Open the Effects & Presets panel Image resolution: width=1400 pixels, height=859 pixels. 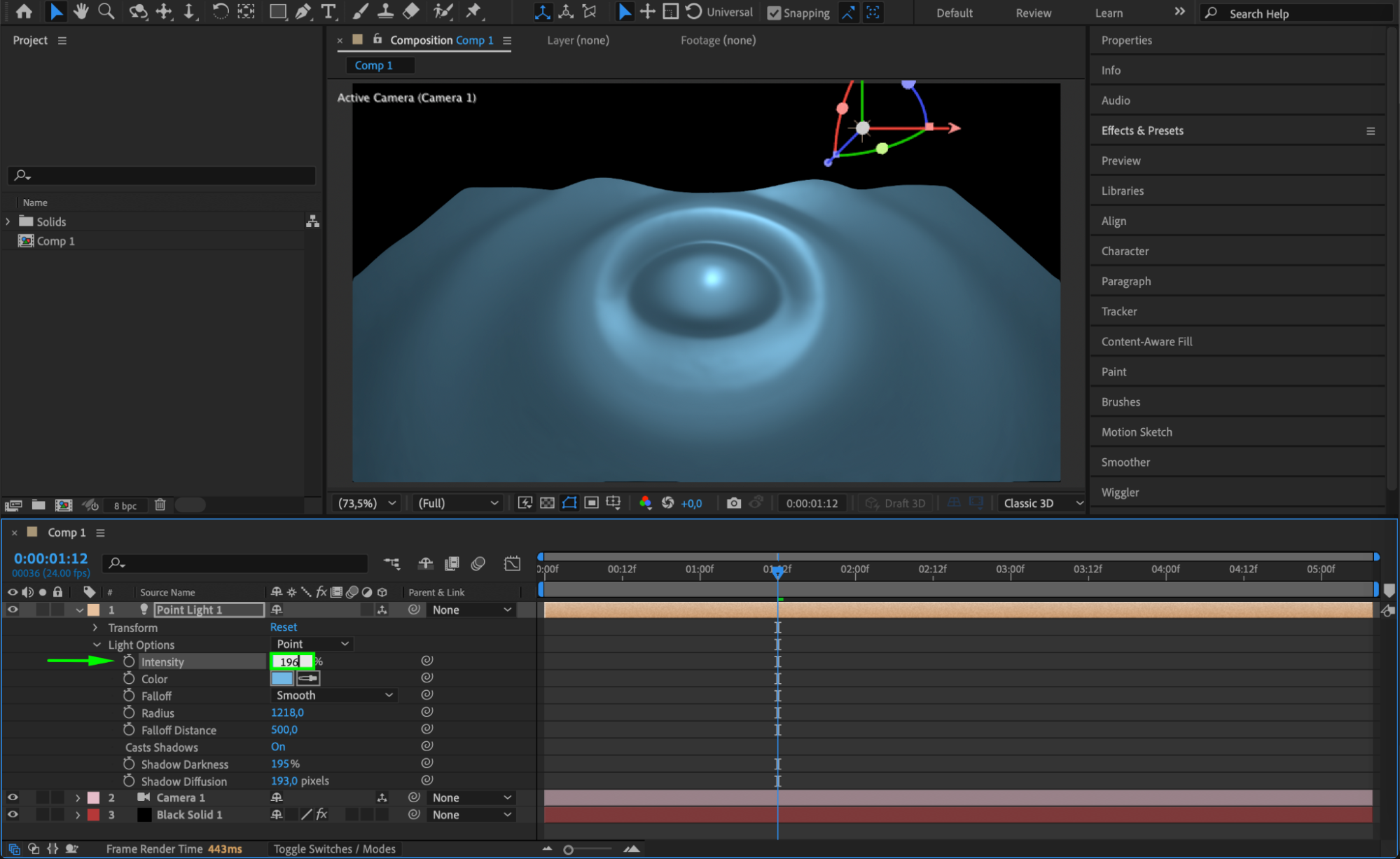[x=1142, y=130]
